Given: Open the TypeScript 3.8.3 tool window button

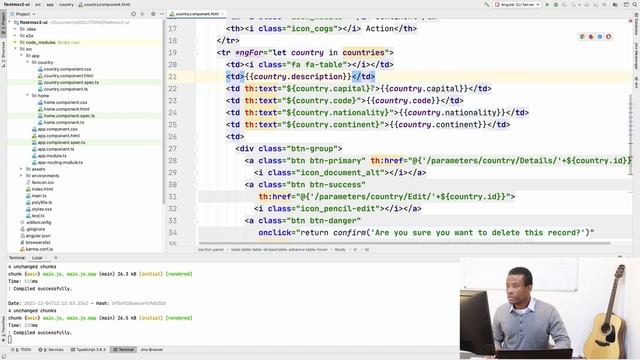Looking at the screenshot, I should point(88,350).
